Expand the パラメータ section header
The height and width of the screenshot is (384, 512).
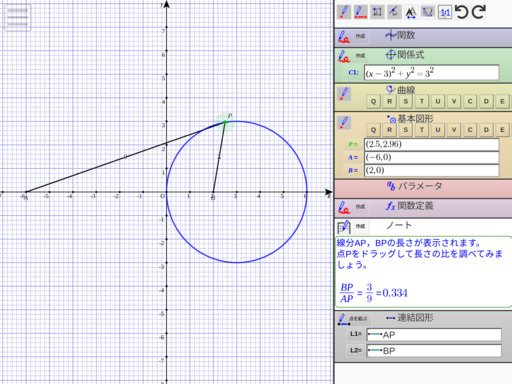(415, 186)
